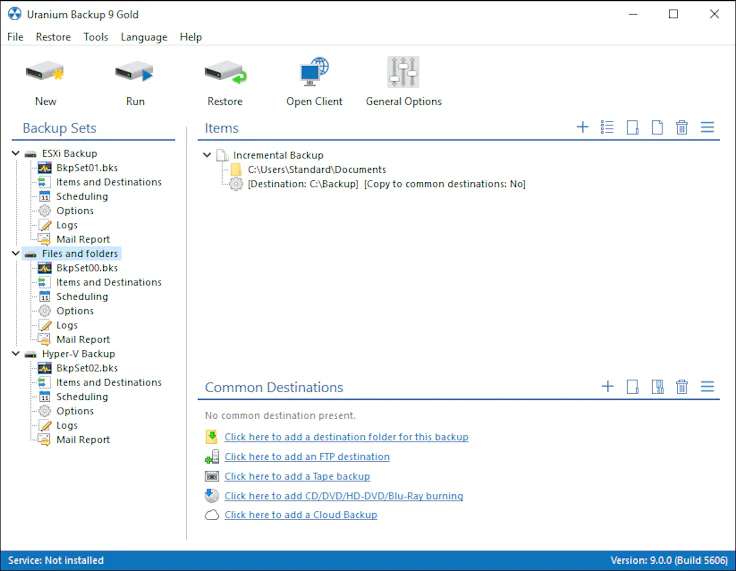Image resolution: width=736 pixels, height=571 pixels.
Task: Click link to add an FTP destination
Action: click(307, 456)
